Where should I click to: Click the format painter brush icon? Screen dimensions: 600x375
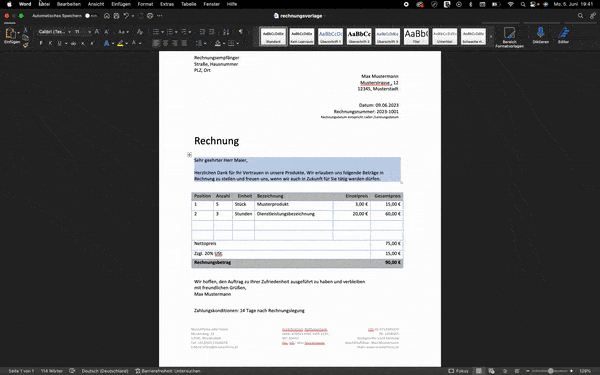tap(26, 45)
